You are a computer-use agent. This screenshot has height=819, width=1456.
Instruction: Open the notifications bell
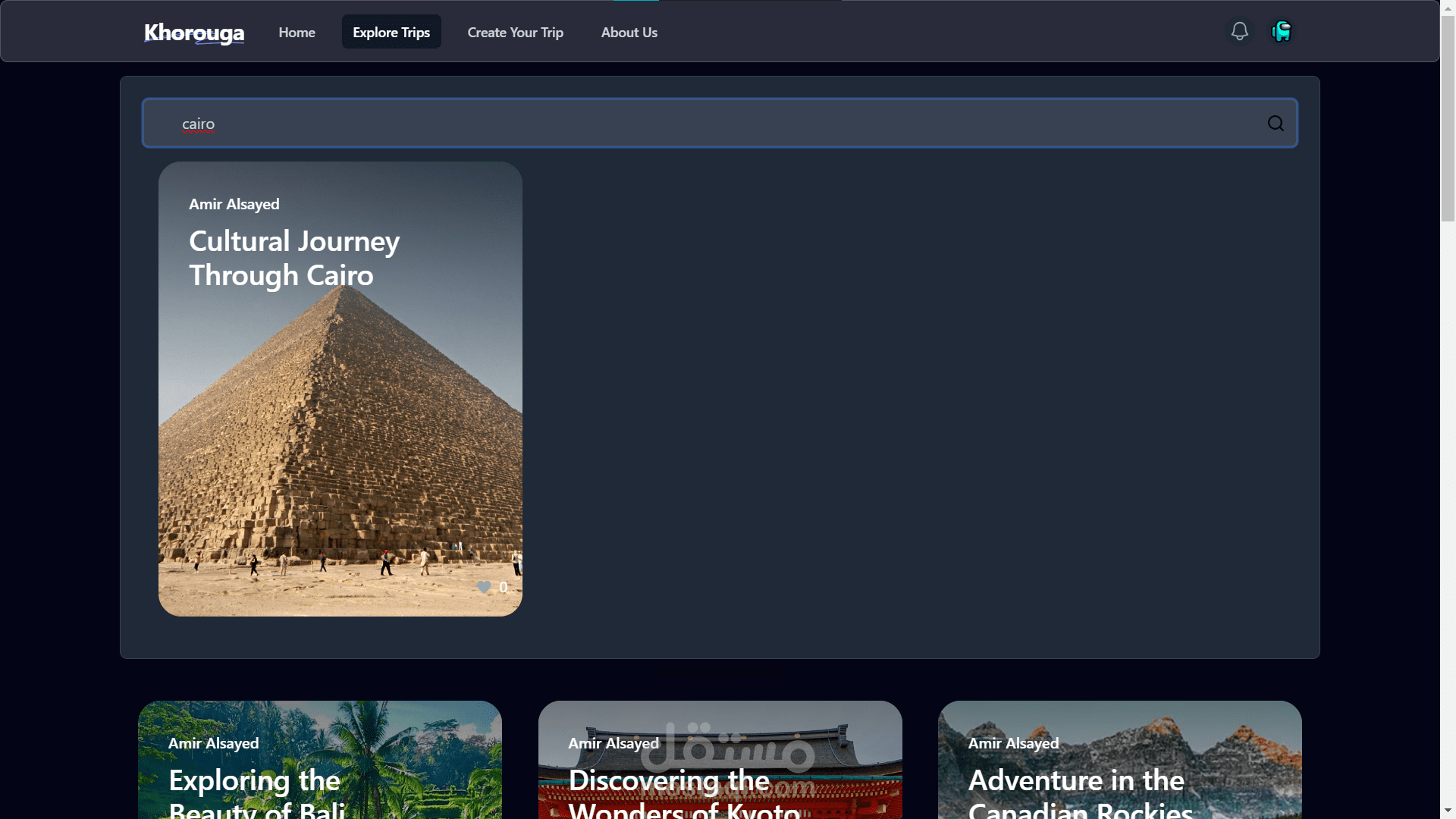(1239, 31)
